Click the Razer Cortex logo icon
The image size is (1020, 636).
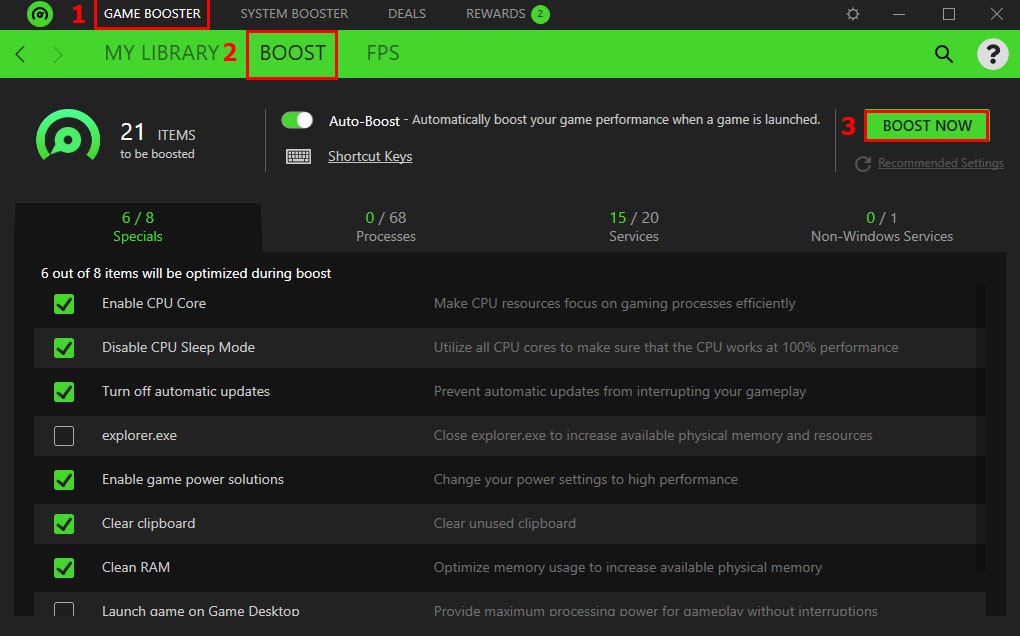coord(40,14)
